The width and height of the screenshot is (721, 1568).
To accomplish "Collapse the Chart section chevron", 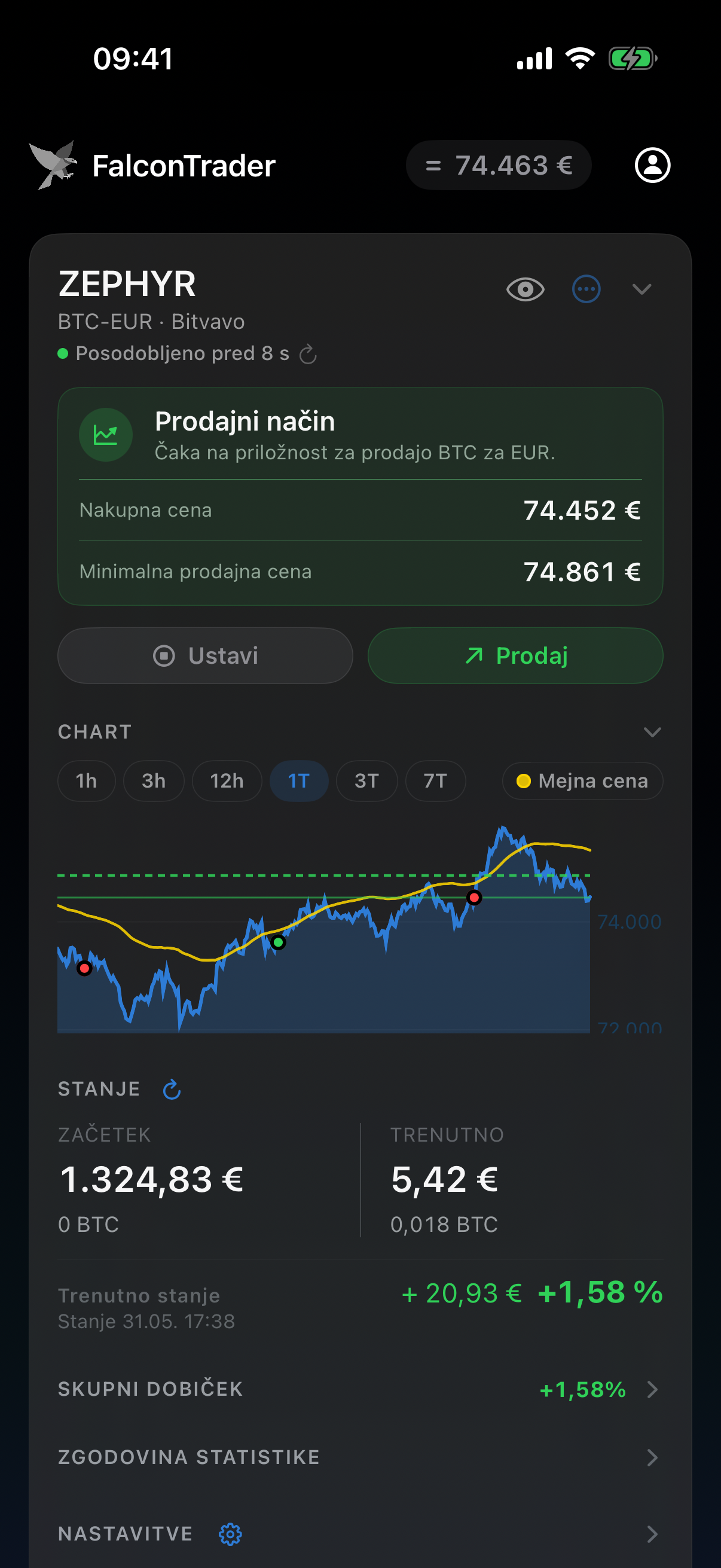I will pyautogui.click(x=652, y=731).
